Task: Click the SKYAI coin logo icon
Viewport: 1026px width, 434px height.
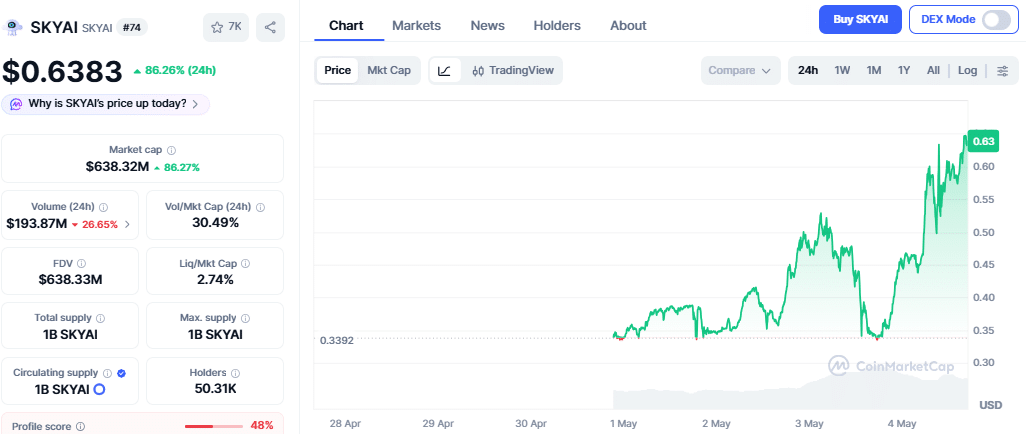Action: click(12, 27)
